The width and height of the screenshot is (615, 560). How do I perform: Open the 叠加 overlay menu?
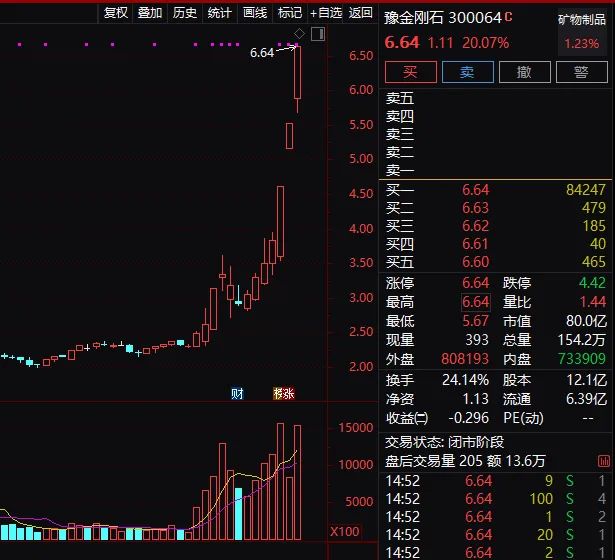[x=150, y=13]
